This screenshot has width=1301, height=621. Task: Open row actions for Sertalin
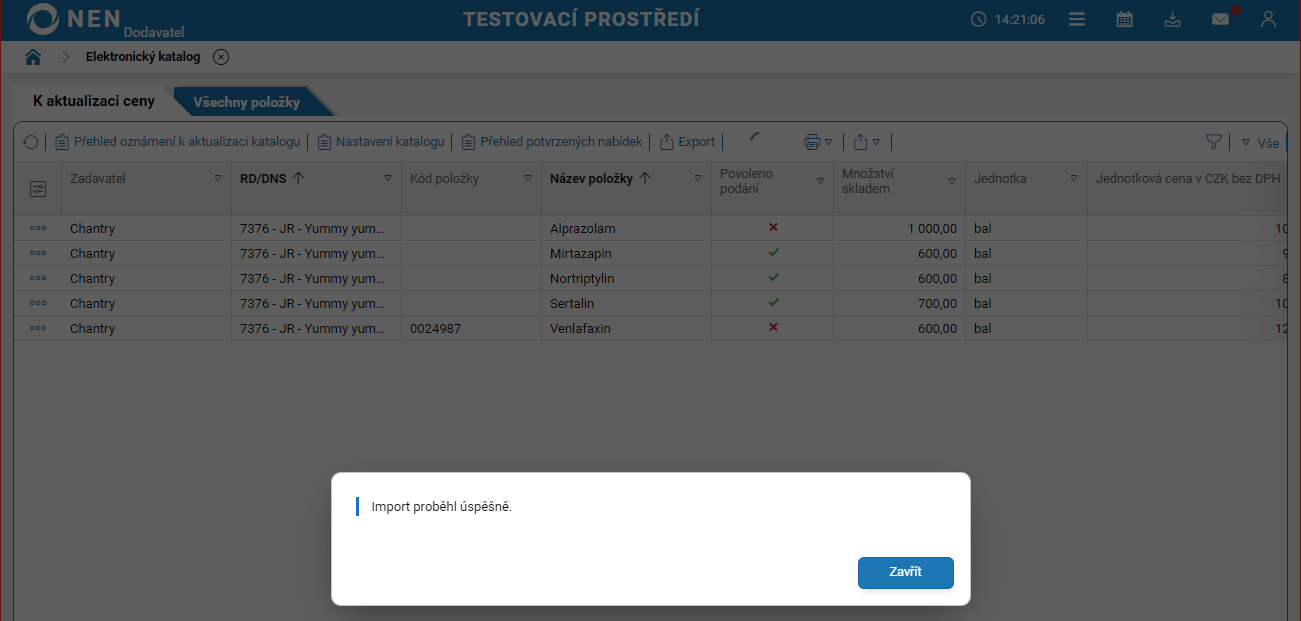tap(38, 303)
